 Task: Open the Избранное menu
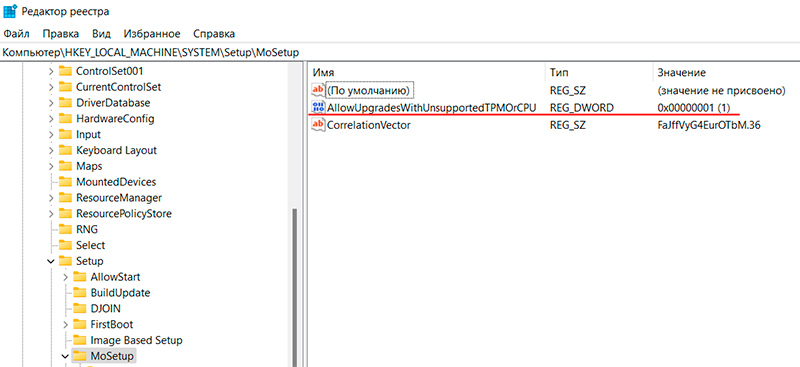[x=152, y=34]
